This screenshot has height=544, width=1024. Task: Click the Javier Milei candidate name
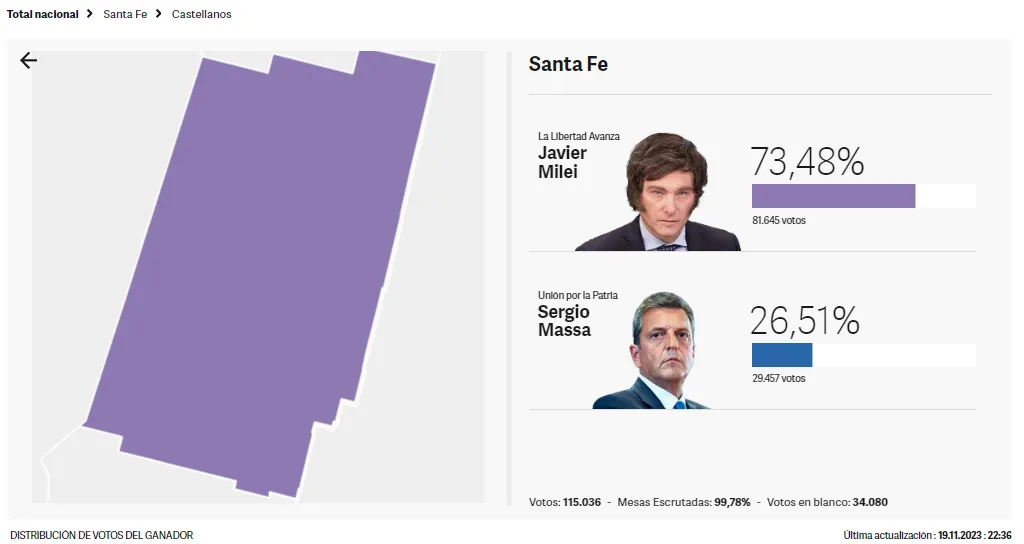562,162
